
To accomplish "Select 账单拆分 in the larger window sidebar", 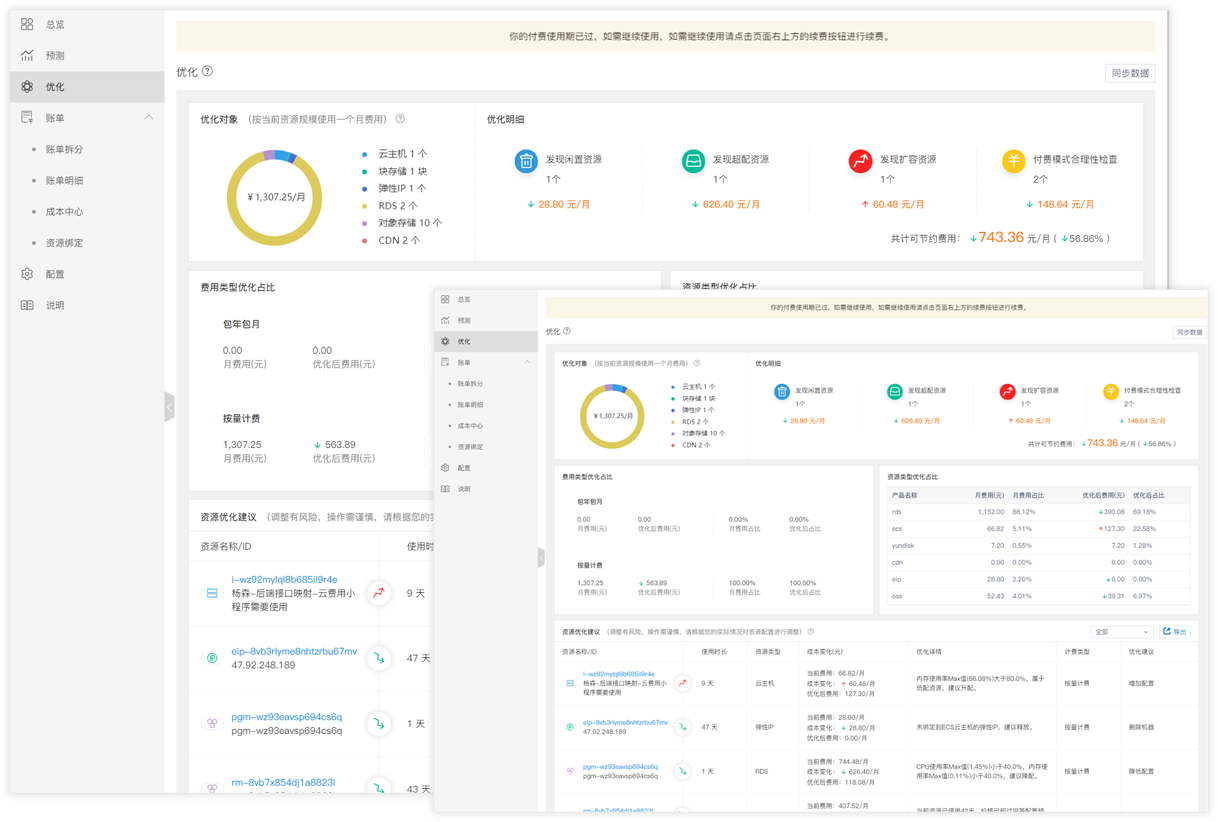I will point(64,149).
